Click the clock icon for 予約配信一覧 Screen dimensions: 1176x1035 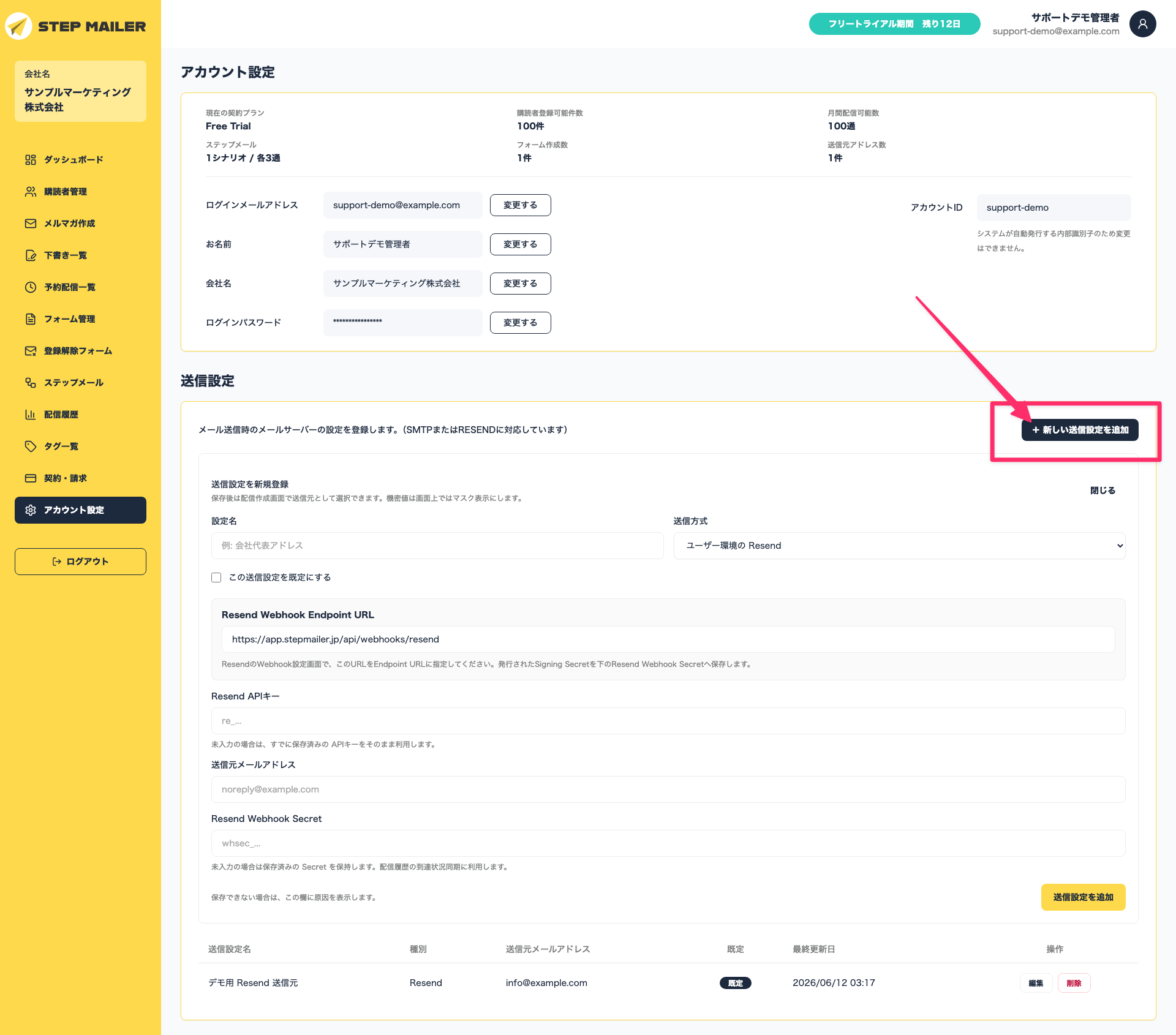coord(31,287)
